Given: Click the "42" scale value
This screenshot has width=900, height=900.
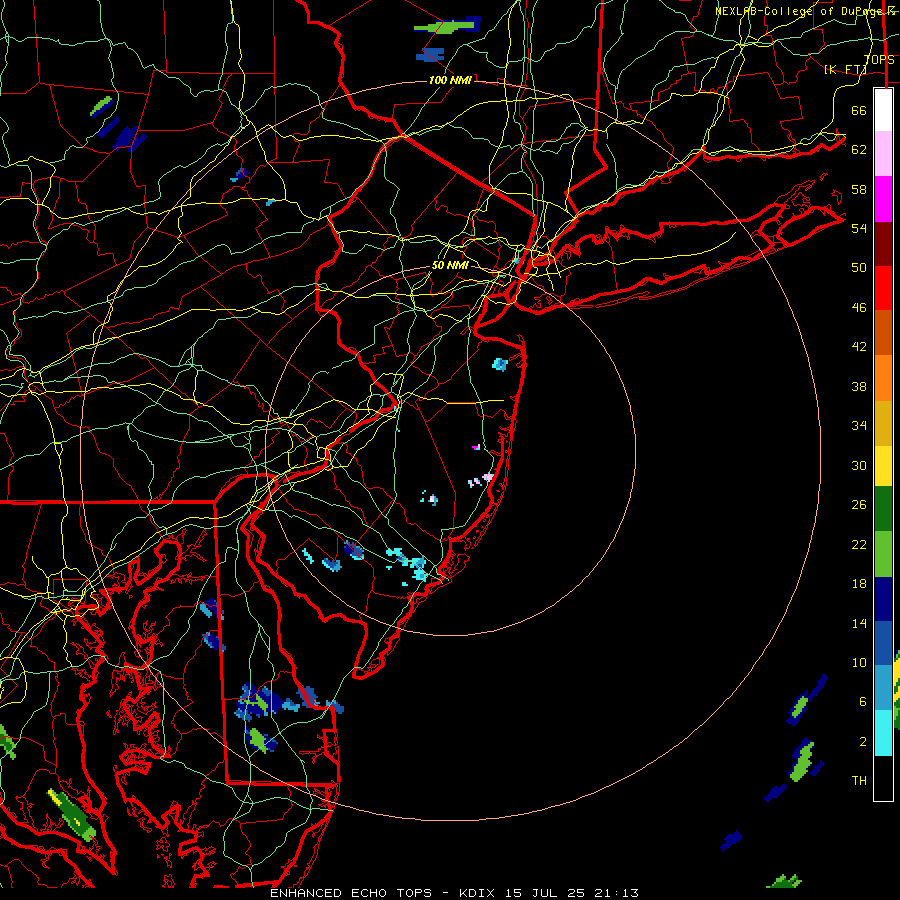Looking at the screenshot, I should 859,346.
